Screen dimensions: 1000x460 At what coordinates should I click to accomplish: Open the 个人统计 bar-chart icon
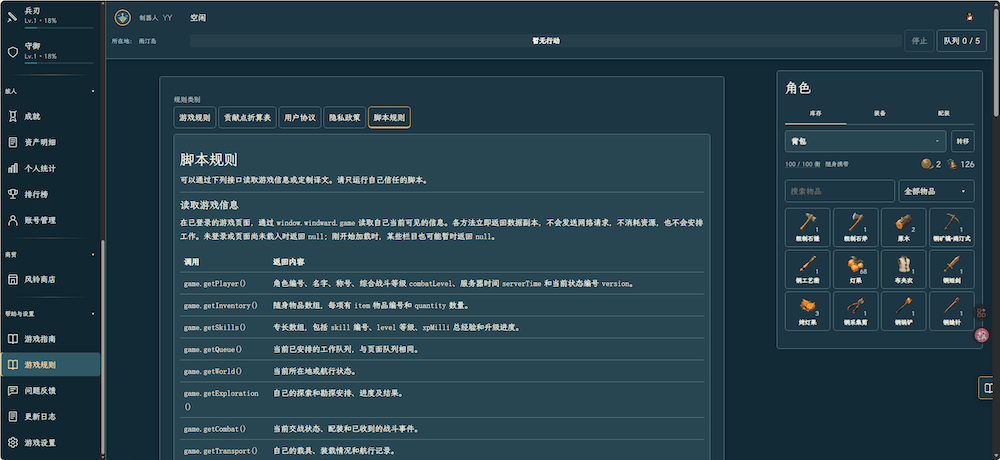[x=12, y=168]
